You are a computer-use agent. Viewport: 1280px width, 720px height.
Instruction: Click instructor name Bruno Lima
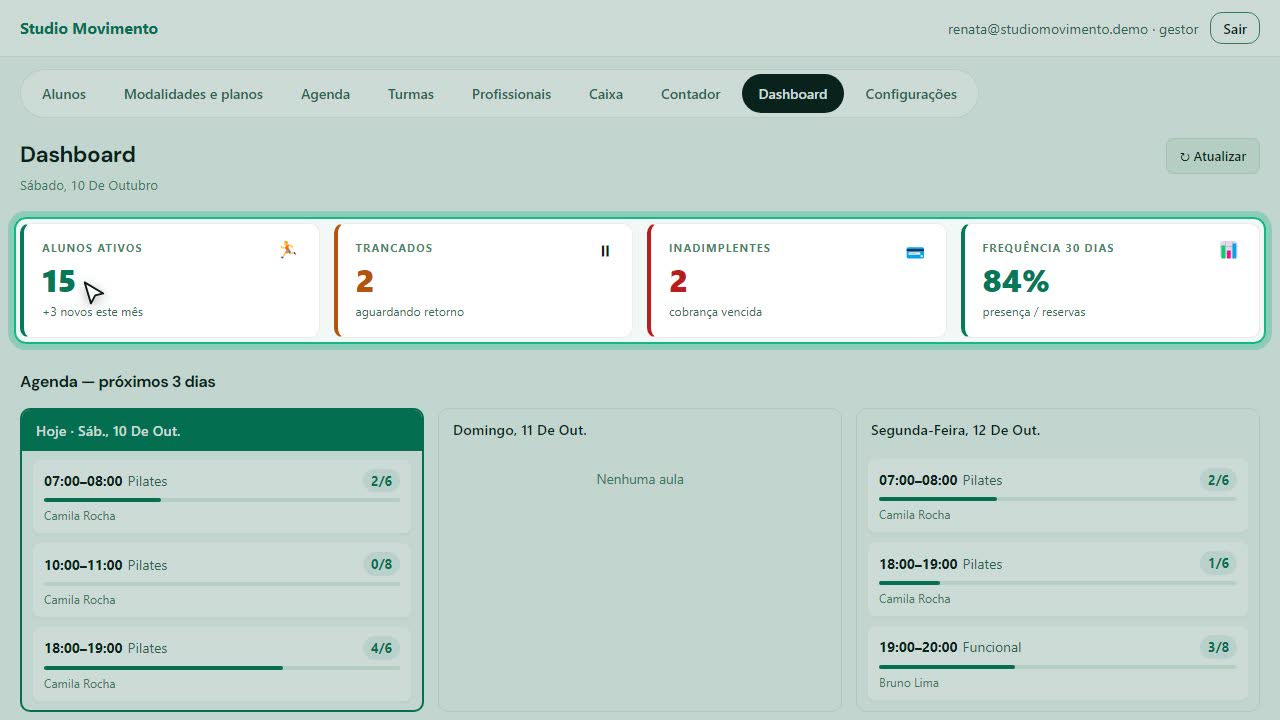(x=909, y=683)
